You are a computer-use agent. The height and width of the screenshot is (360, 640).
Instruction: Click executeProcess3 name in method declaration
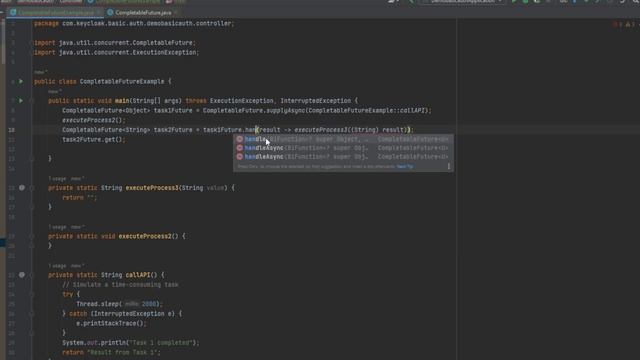[x=152, y=188]
